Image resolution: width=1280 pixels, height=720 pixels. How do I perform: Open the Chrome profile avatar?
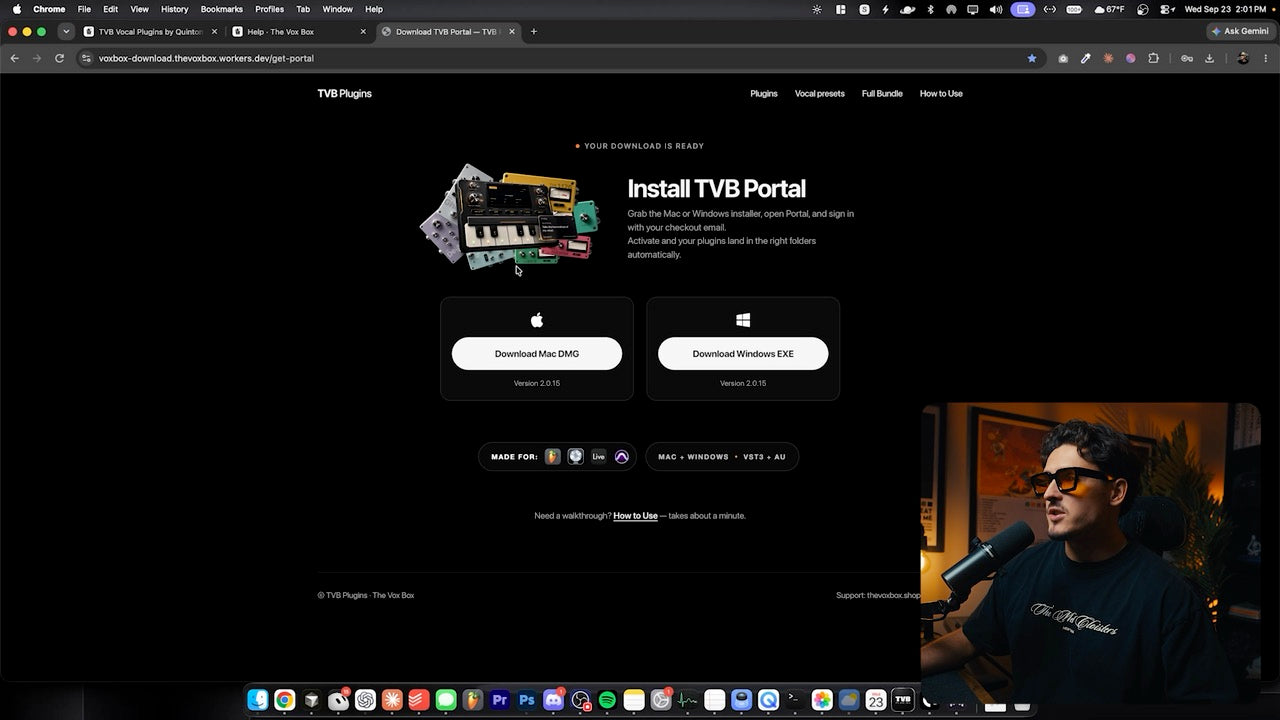pyautogui.click(x=1243, y=59)
